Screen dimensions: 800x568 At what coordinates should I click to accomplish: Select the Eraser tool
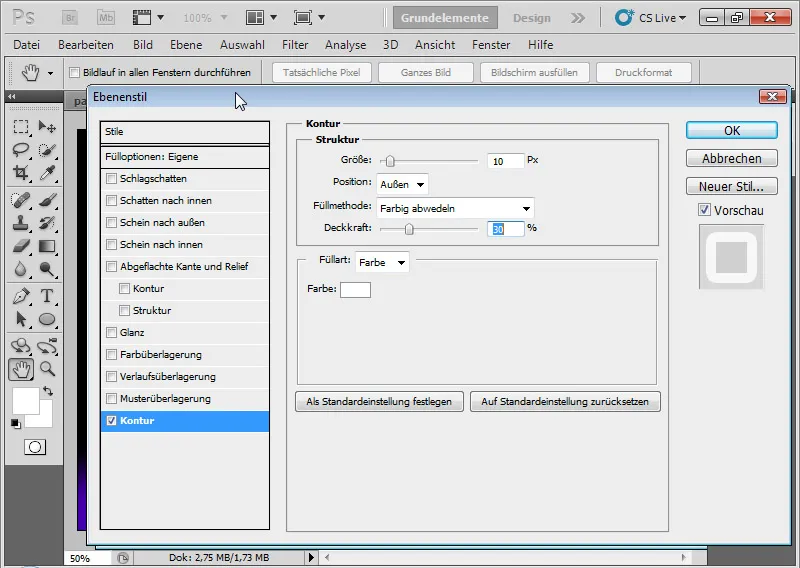pyautogui.click(x=21, y=246)
